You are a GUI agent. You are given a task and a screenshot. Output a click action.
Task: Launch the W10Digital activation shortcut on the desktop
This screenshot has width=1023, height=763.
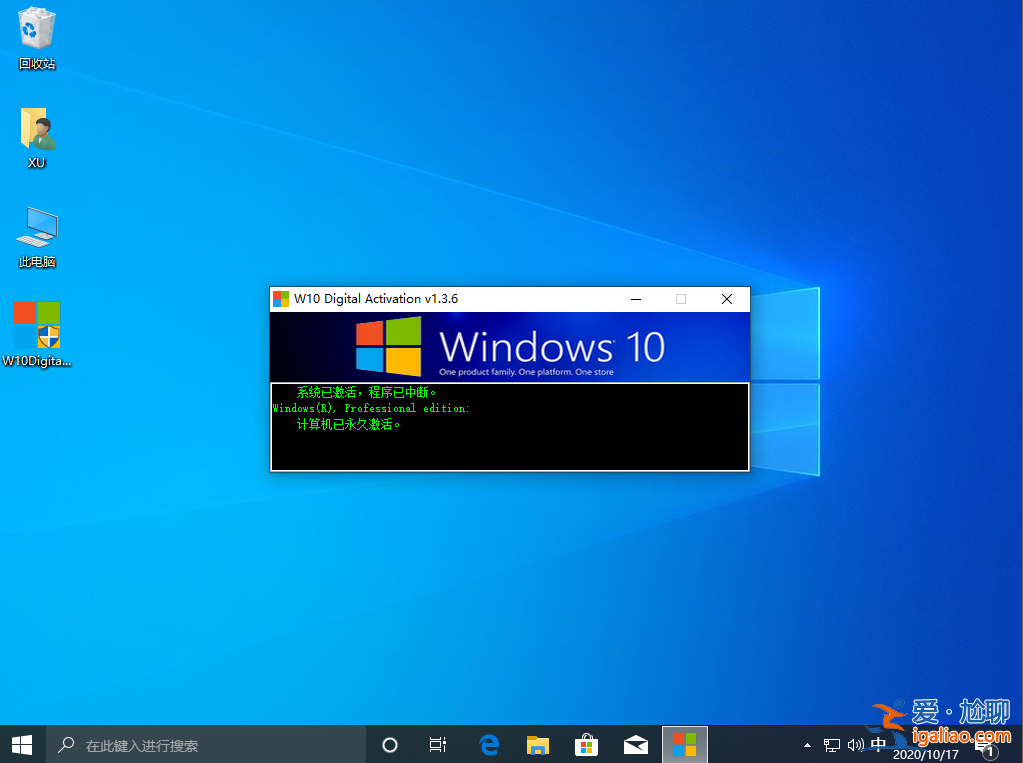(x=36, y=327)
